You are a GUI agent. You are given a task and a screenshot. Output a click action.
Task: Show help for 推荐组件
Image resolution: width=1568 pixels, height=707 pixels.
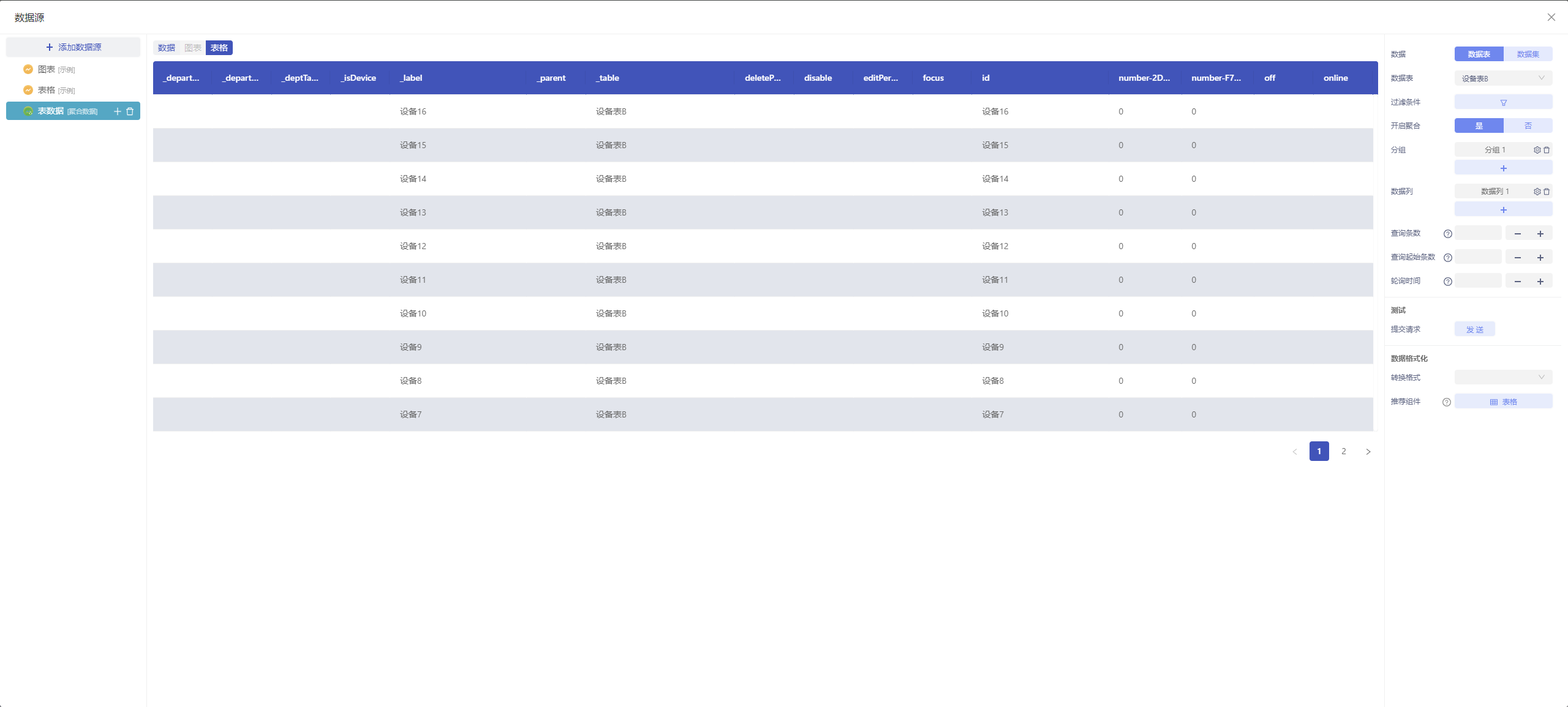(1447, 402)
